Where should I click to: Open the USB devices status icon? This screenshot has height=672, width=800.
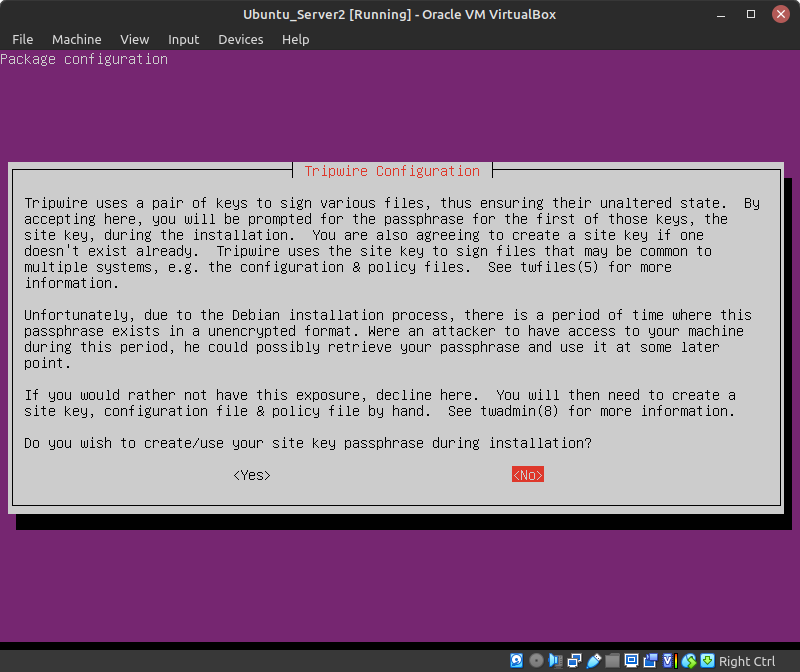coord(593,661)
